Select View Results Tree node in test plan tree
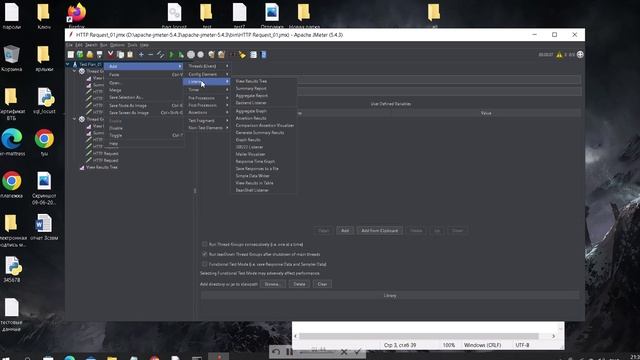Screen dimensions: 640x360 (102, 167)
